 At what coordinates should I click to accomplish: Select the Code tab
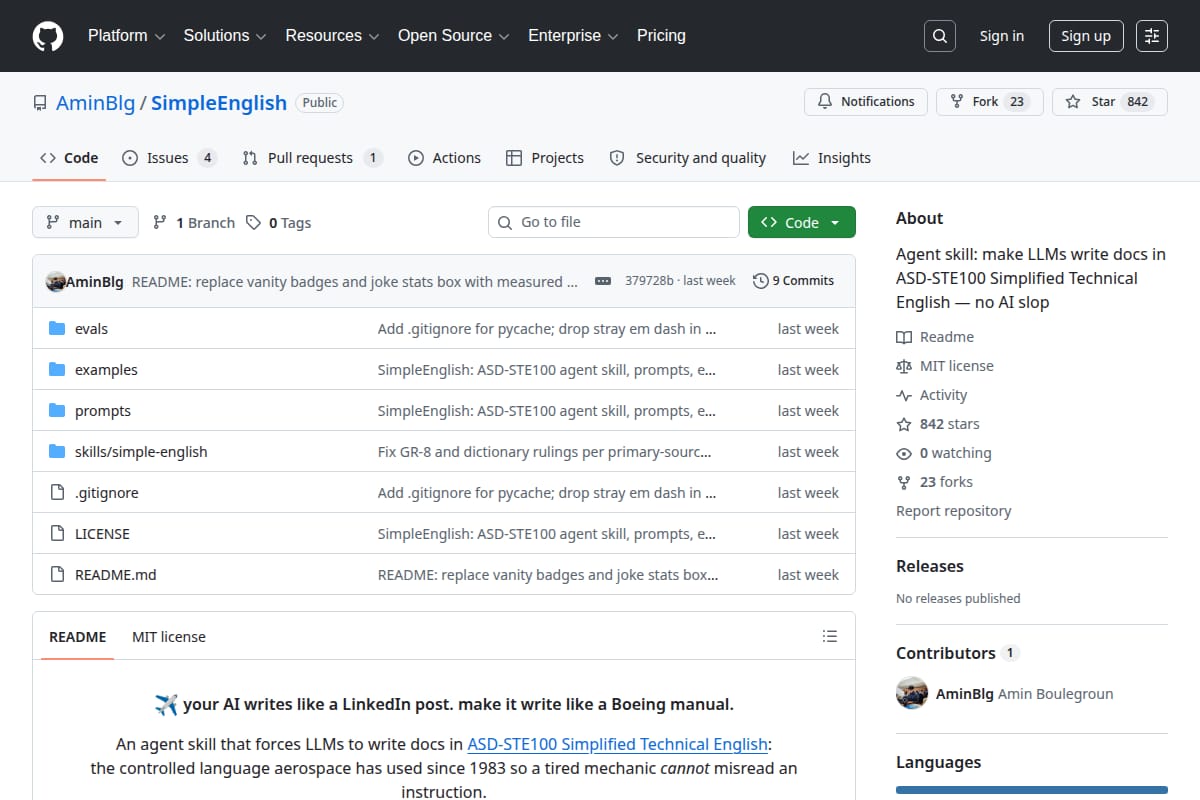(69, 158)
